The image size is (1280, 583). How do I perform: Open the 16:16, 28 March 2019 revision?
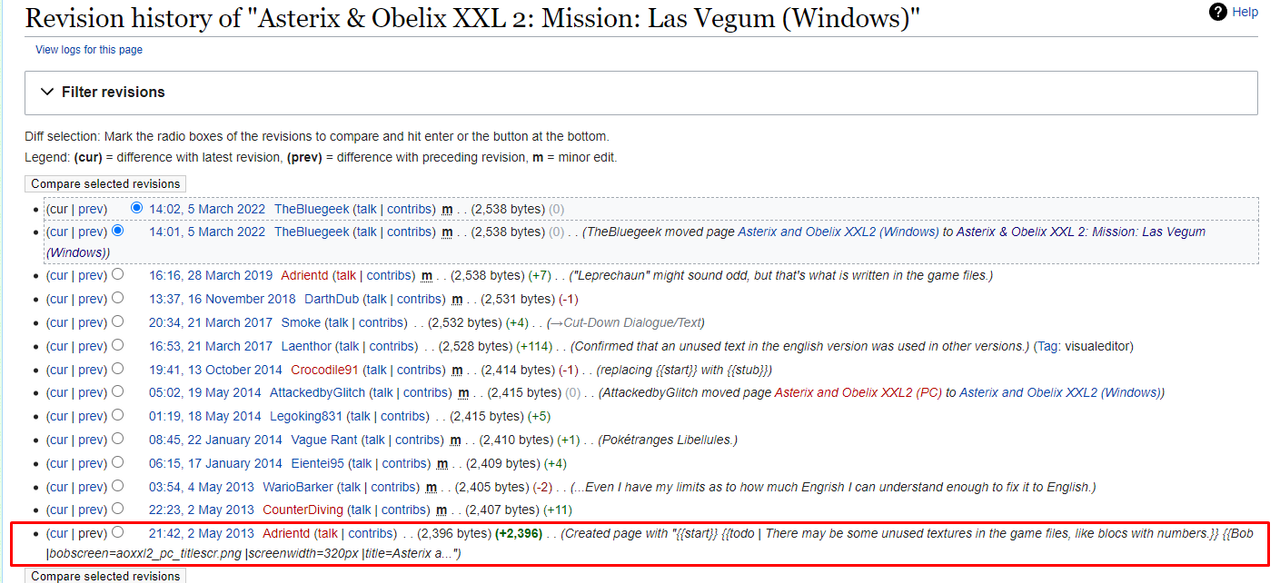[210, 276]
